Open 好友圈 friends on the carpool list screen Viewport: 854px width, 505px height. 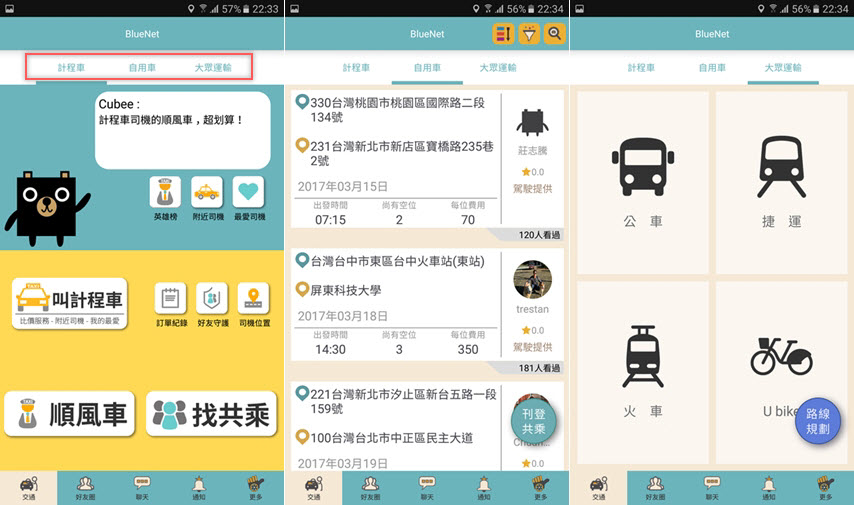[x=370, y=488]
